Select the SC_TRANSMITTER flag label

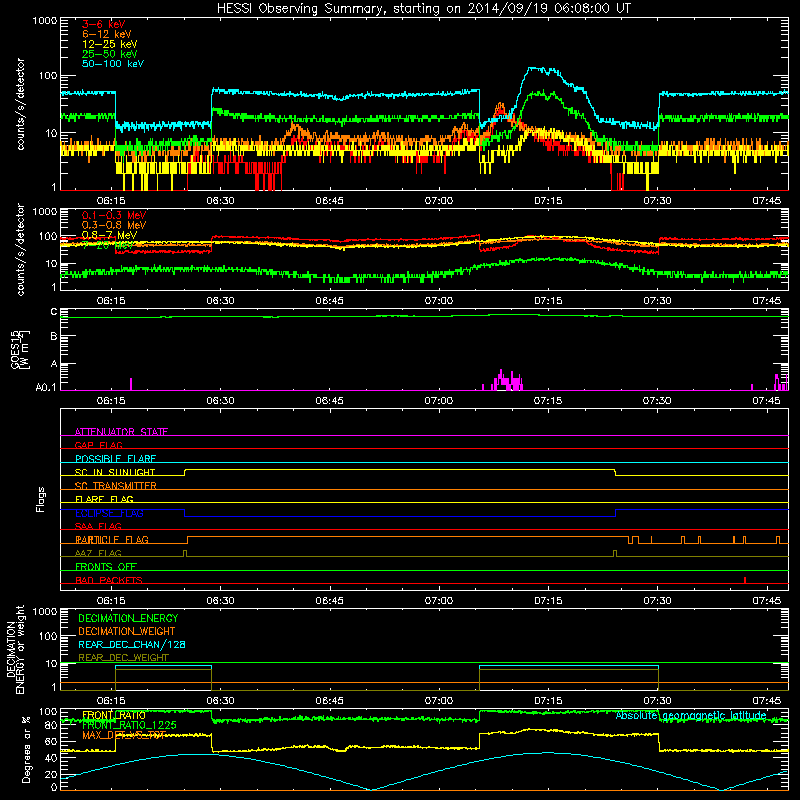click(115, 486)
